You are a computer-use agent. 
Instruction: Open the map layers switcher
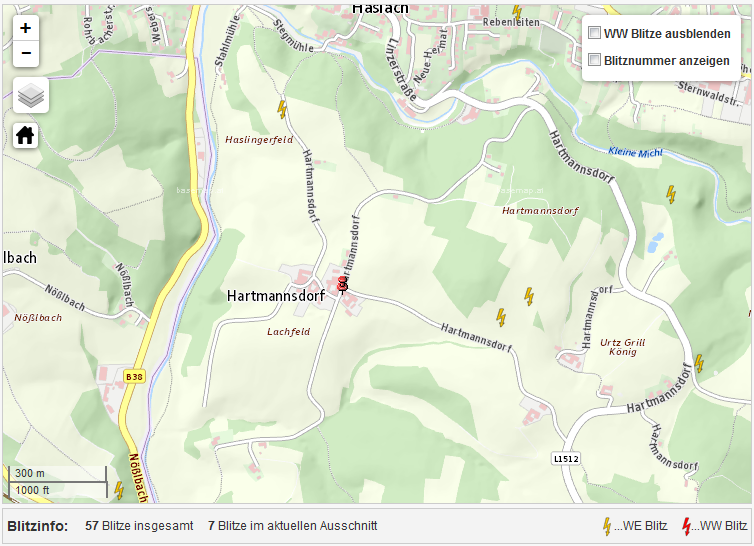[31, 95]
